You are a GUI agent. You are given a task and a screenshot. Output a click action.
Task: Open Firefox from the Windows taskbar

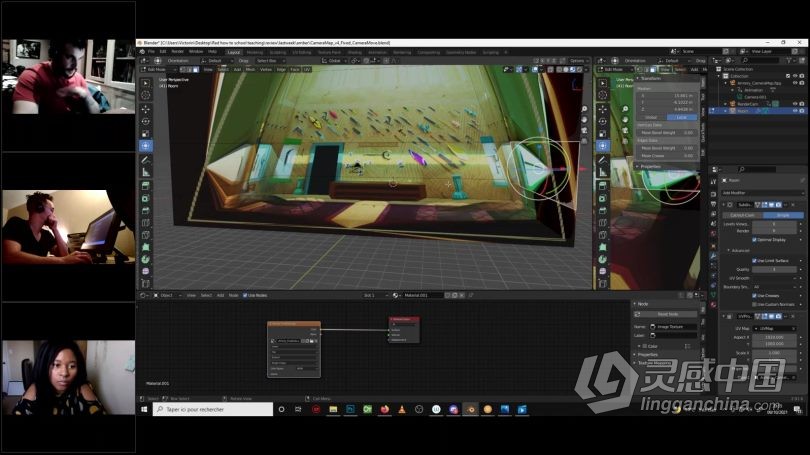coord(385,410)
